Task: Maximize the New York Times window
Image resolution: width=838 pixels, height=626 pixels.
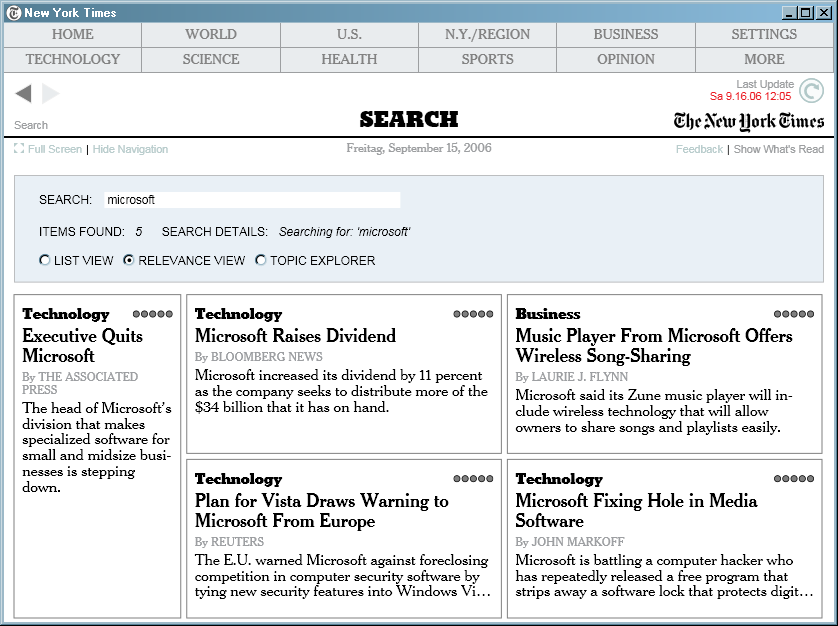Action: pos(806,13)
